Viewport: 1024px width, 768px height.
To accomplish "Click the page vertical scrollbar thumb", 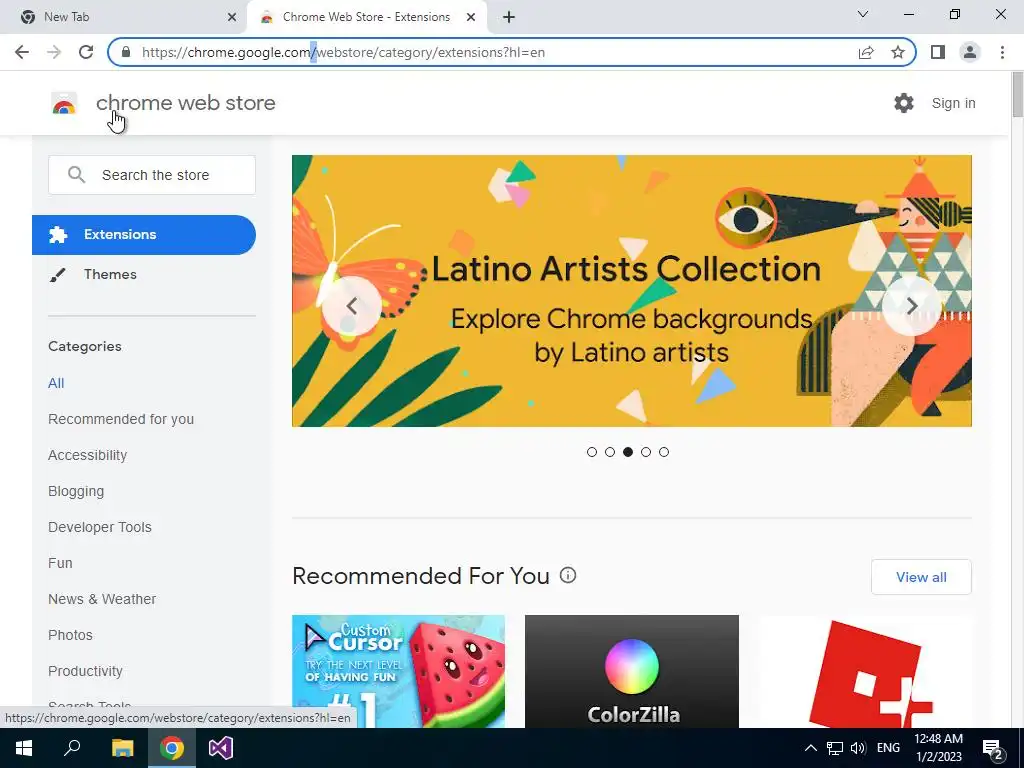I will point(1017,96).
